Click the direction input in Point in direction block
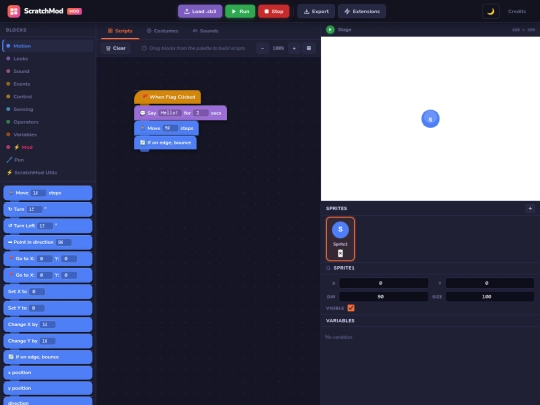The width and height of the screenshot is (540, 405). (63, 242)
